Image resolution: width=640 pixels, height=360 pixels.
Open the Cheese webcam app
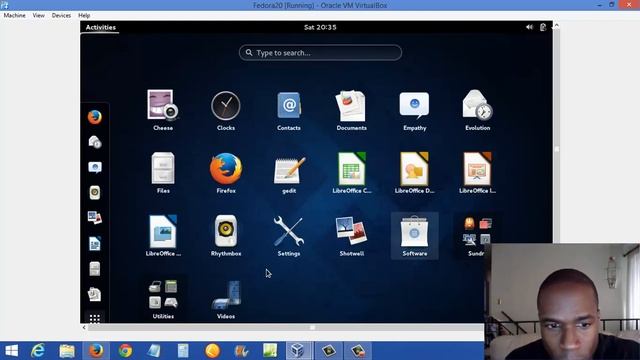pyautogui.click(x=163, y=110)
